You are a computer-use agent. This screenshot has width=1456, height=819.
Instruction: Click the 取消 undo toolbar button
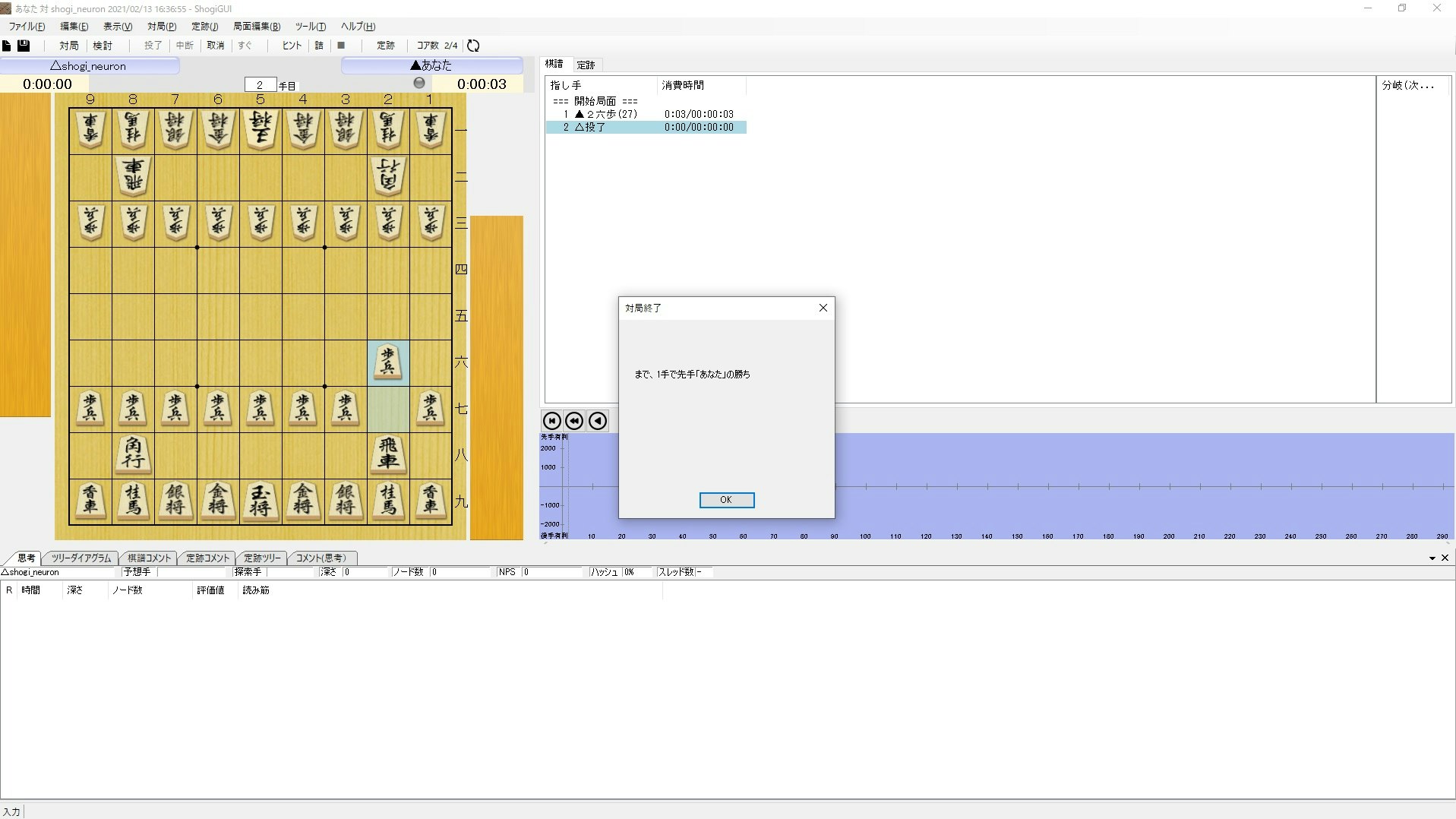pyautogui.click(x=216, y=46)
